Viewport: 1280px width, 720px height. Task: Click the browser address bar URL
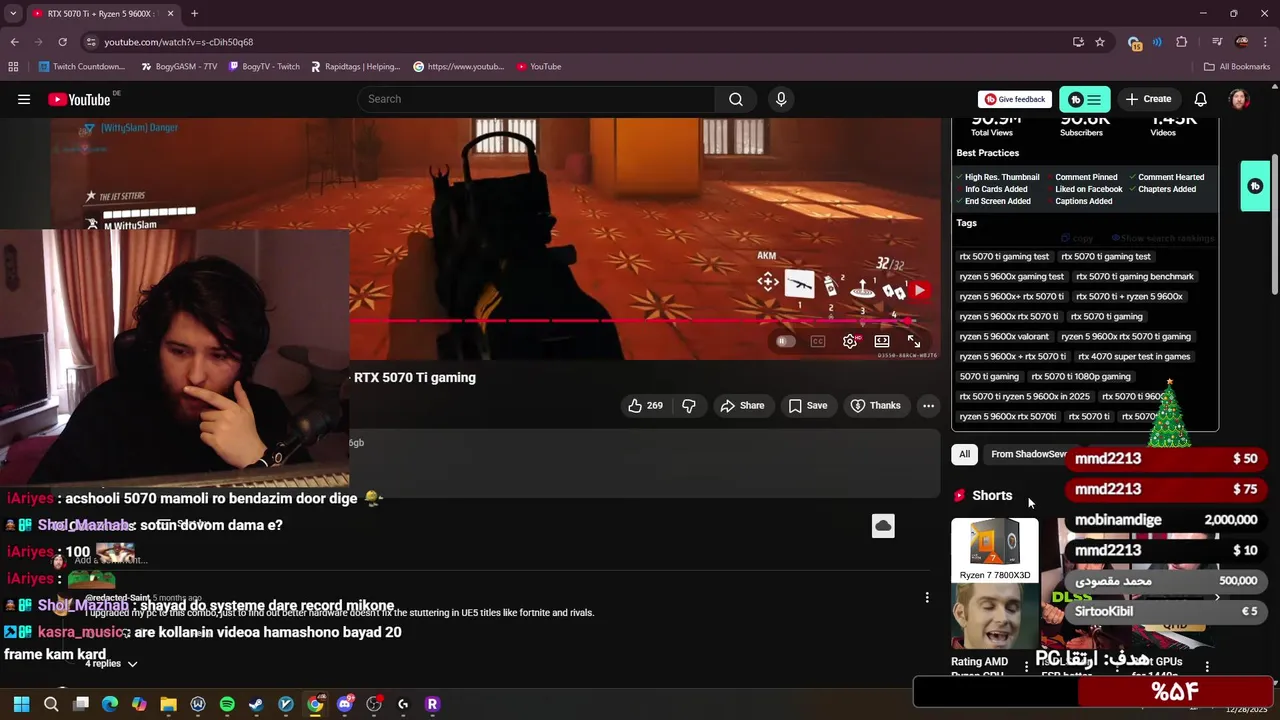pyautogui.click(x=178, y=42)
